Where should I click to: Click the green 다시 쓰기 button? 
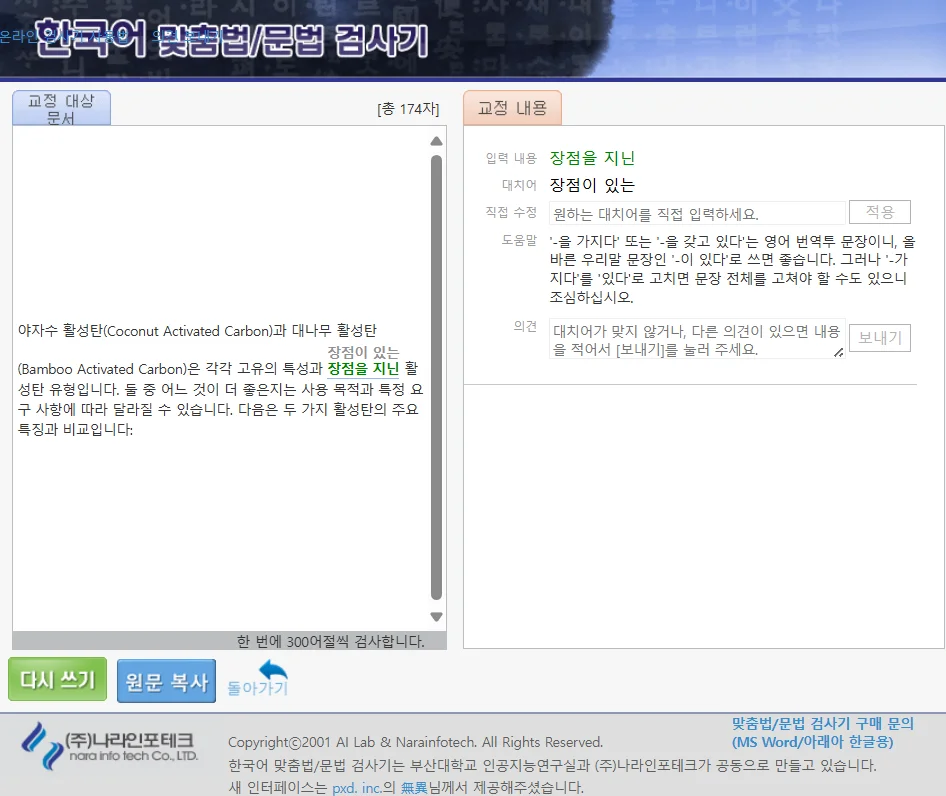pyautogui.click(x=57, y=679)
